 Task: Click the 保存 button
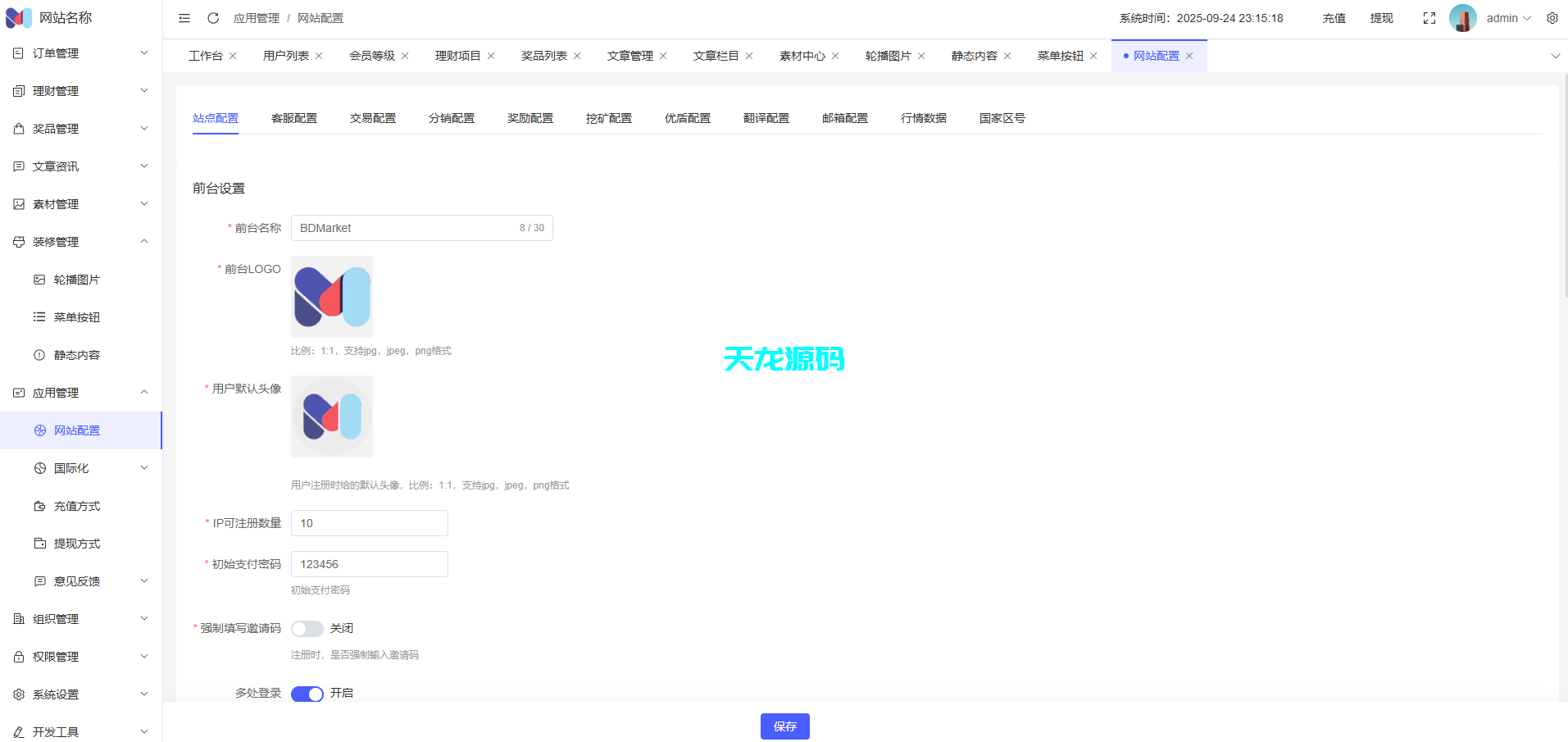784,726
